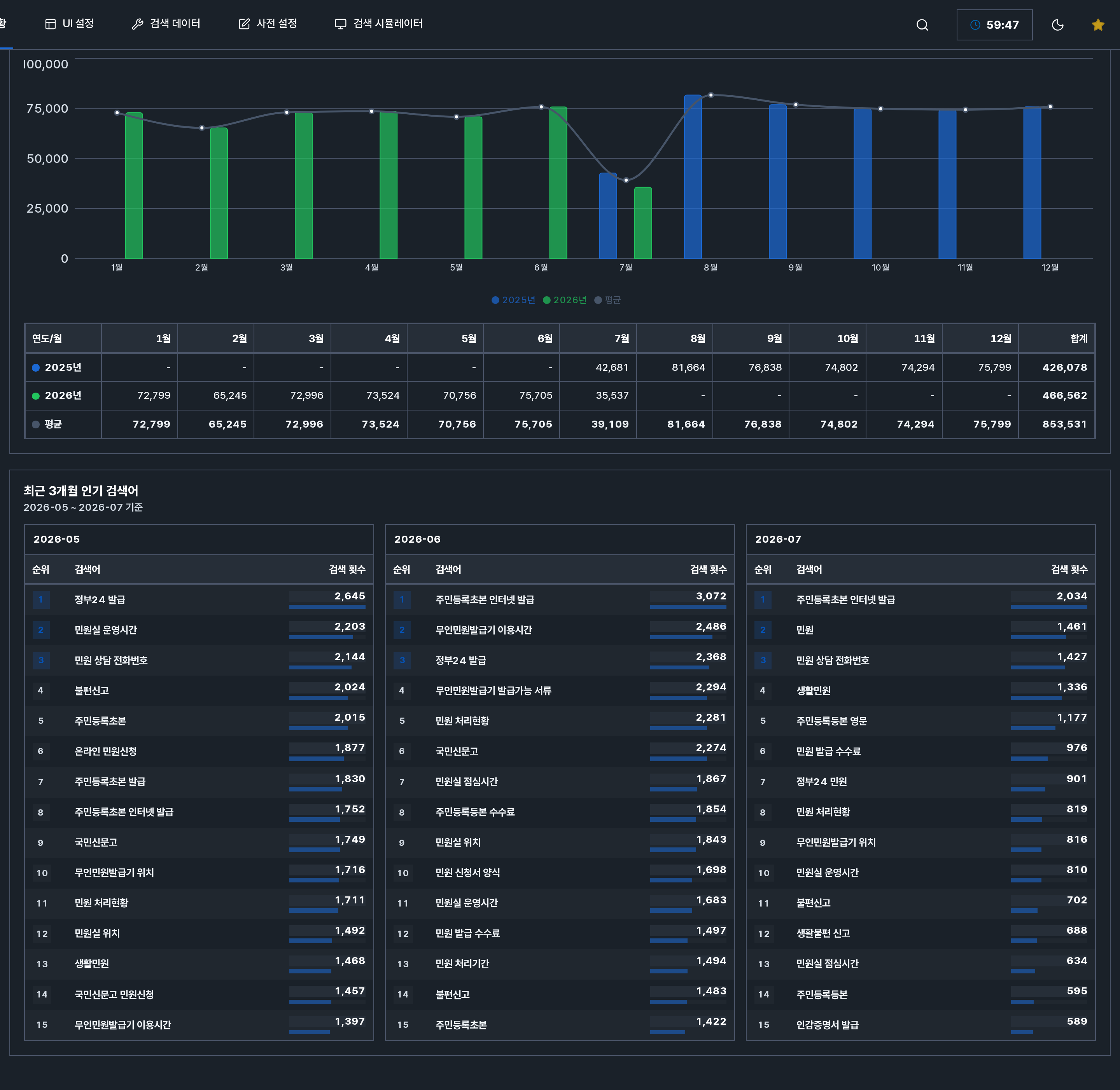Click the 59:47 session timer button

(x=995, y=24)
